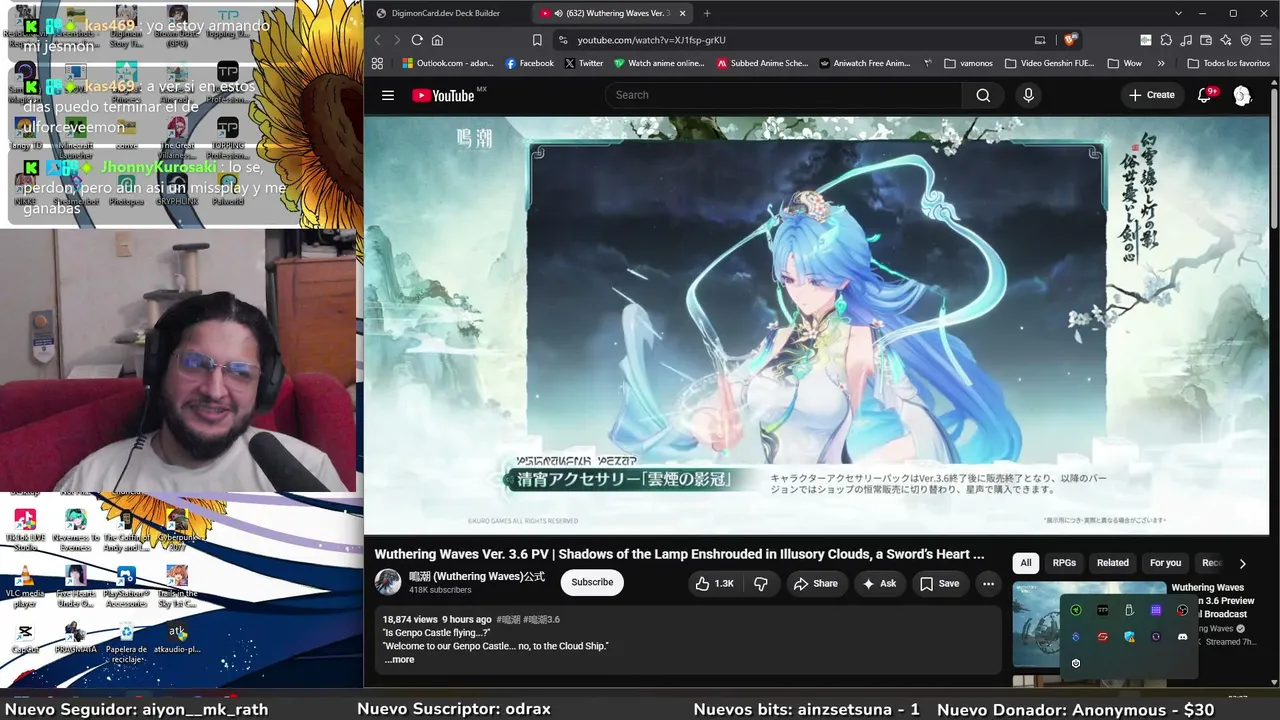This screenshot has height=720, width=1280.
Task: Select the For you filter chip
Action: (x=1166, y=563)
